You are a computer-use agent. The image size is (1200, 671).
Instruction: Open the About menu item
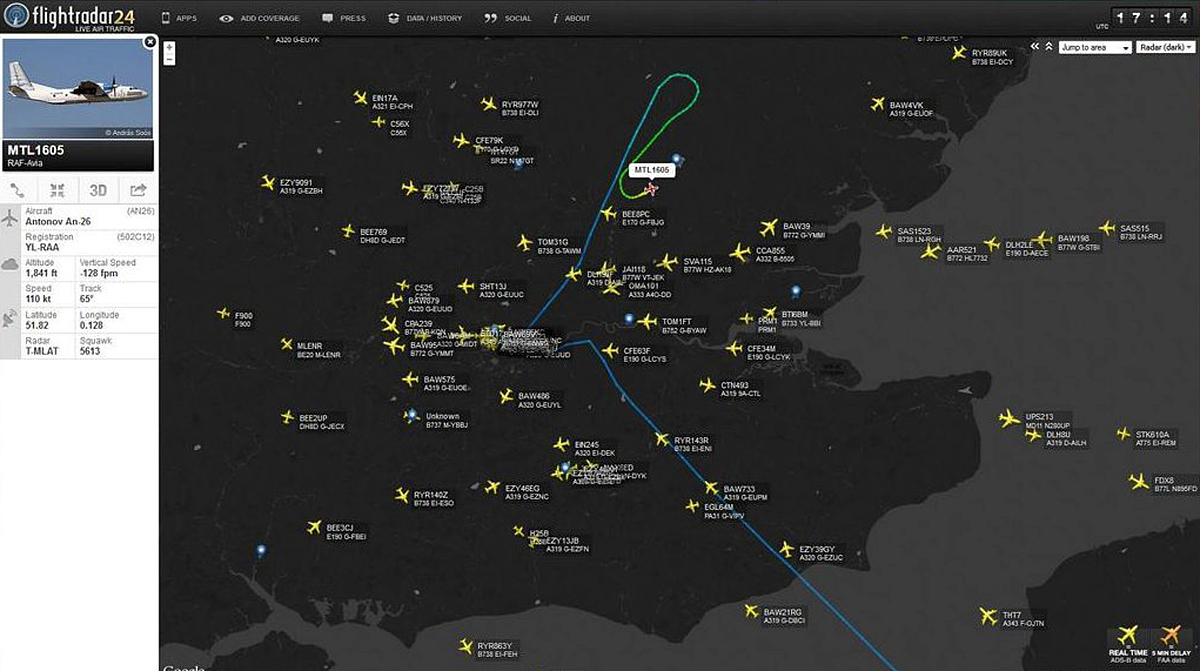[x=571, y=18]
